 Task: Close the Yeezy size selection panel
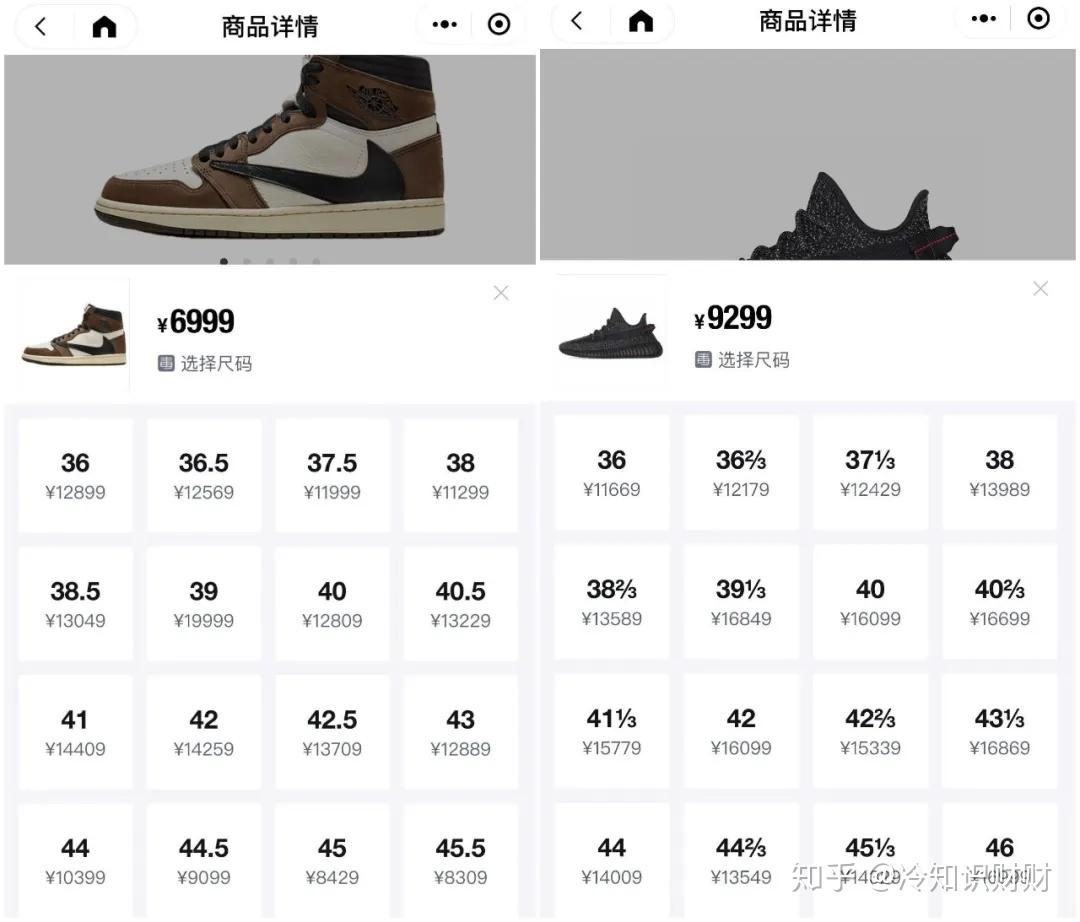tap(1041, 289)
